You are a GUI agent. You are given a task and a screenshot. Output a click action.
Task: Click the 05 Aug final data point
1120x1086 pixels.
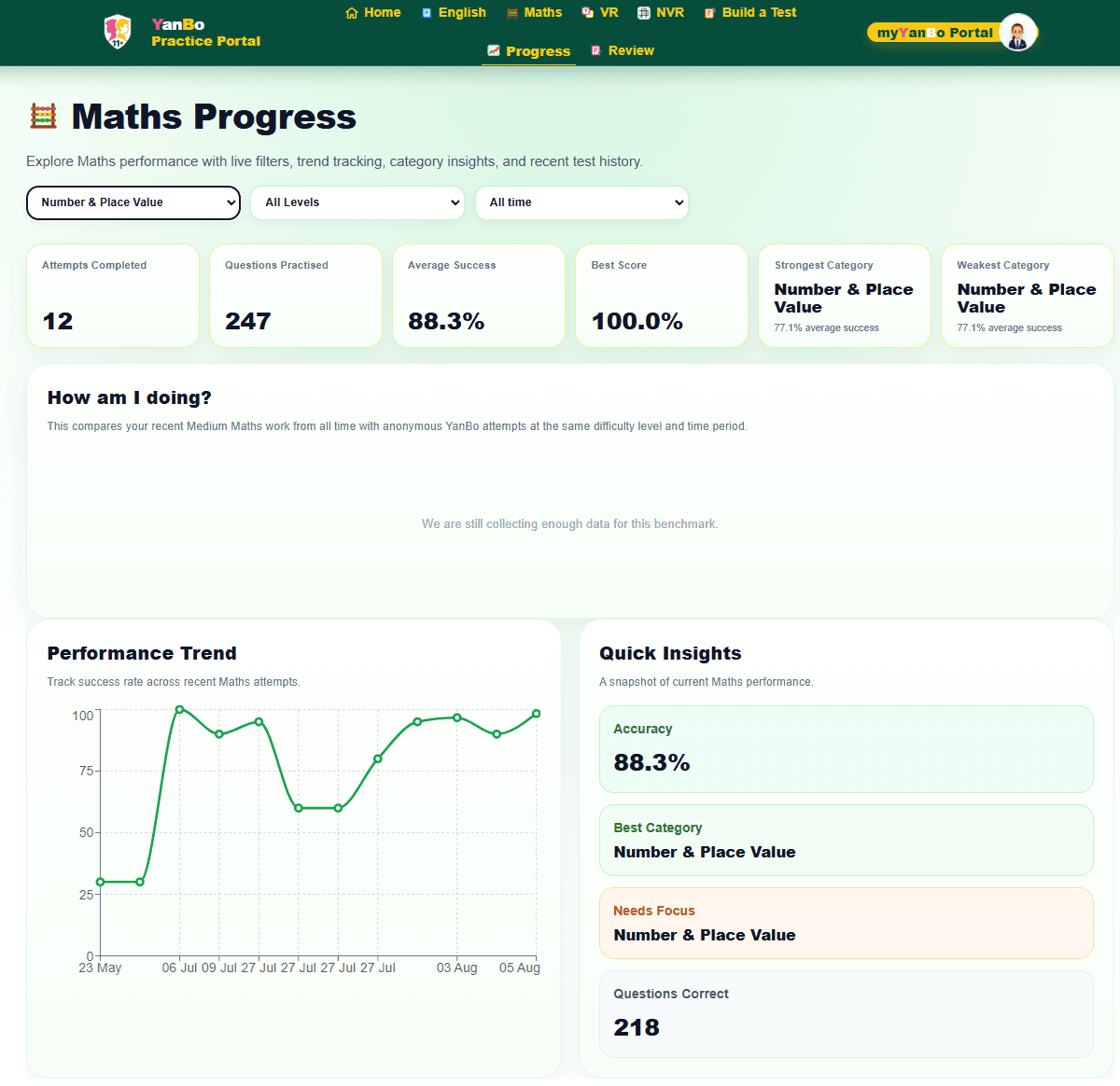click(536, 714)
